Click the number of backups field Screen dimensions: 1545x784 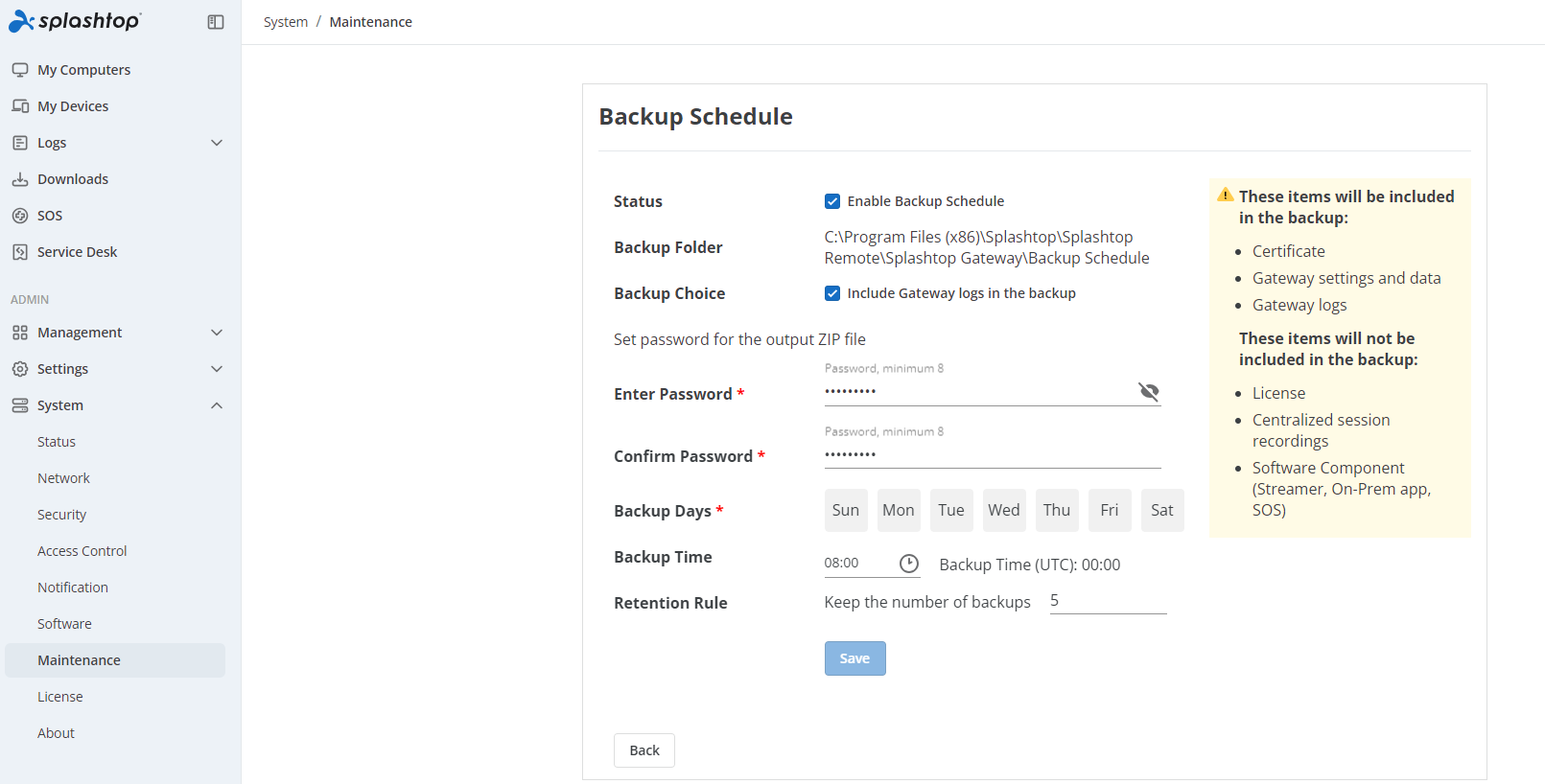[1108, 601]
